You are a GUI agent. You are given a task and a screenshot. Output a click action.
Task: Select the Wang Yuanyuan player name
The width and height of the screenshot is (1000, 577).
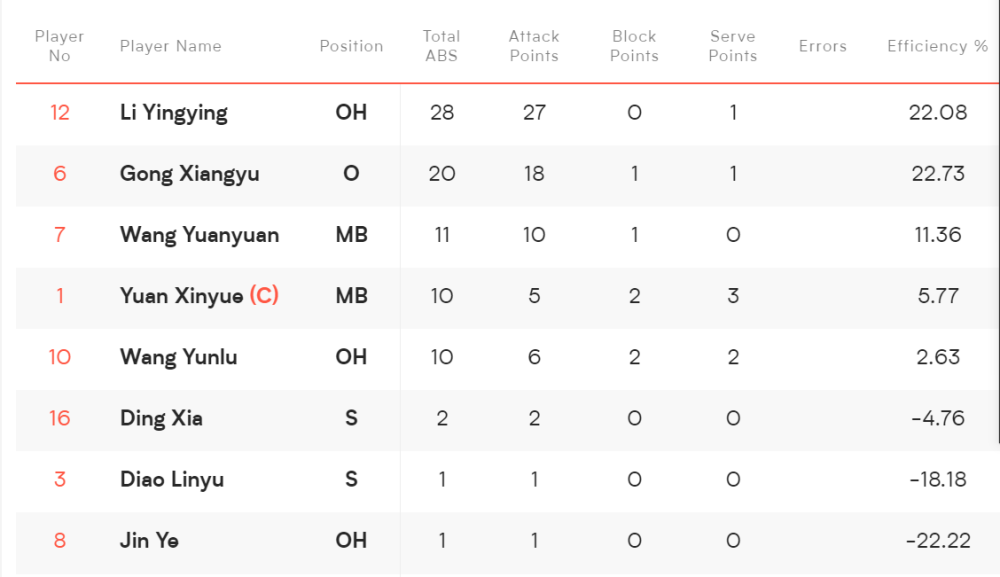[199, 235]
